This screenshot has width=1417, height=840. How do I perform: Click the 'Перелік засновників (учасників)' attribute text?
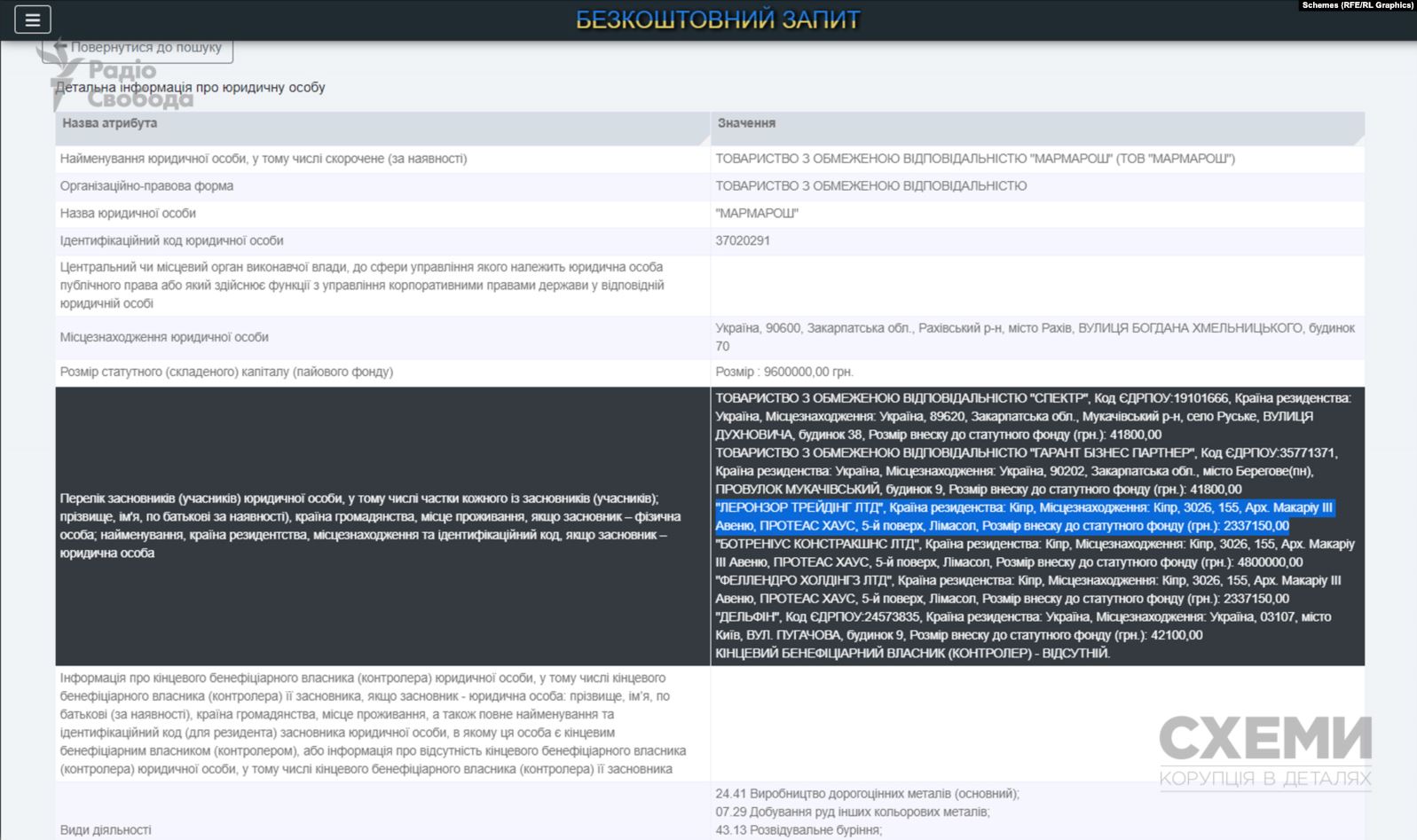[370, 526]
